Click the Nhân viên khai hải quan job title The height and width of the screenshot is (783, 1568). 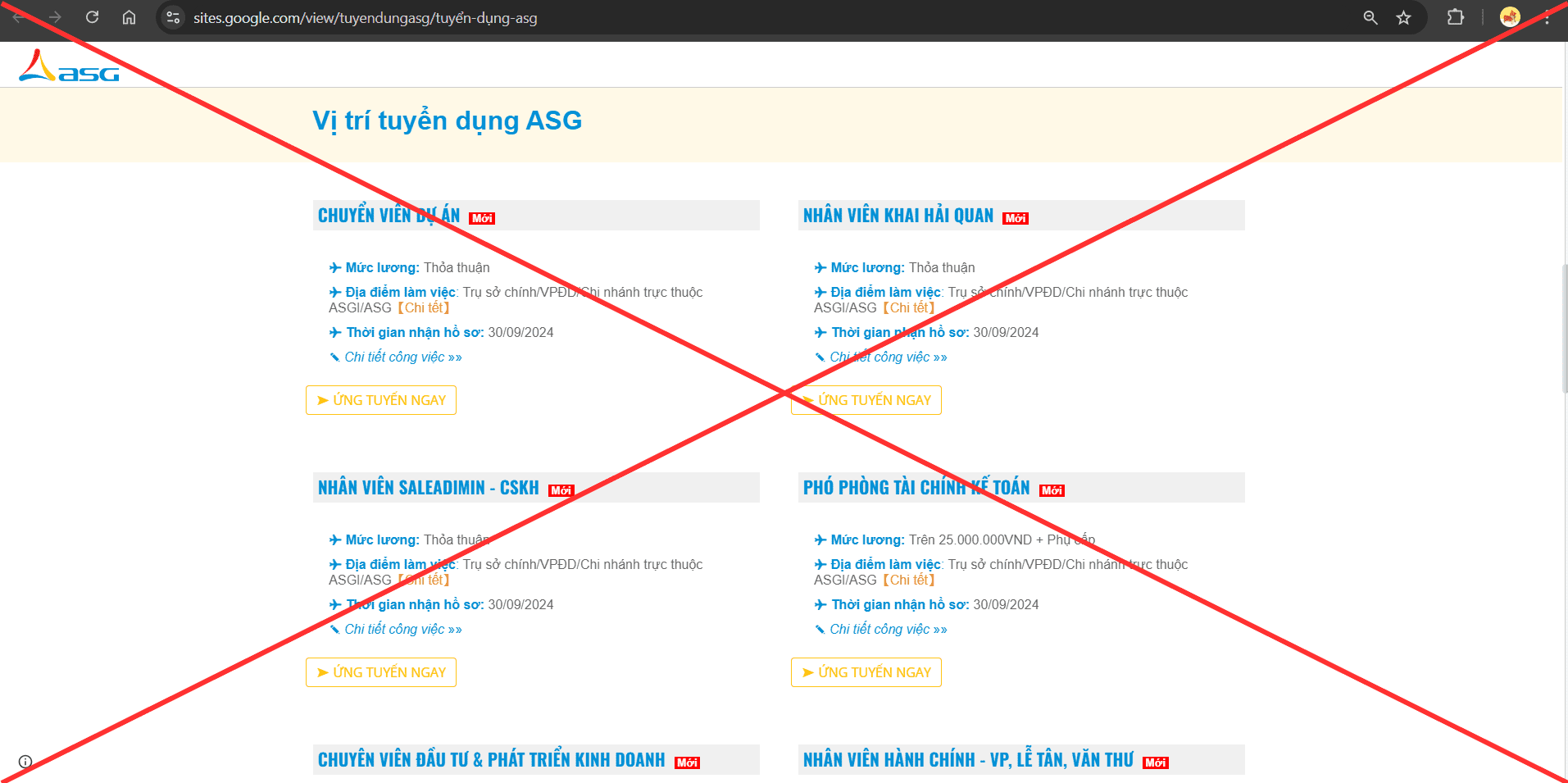click(898, 216)
